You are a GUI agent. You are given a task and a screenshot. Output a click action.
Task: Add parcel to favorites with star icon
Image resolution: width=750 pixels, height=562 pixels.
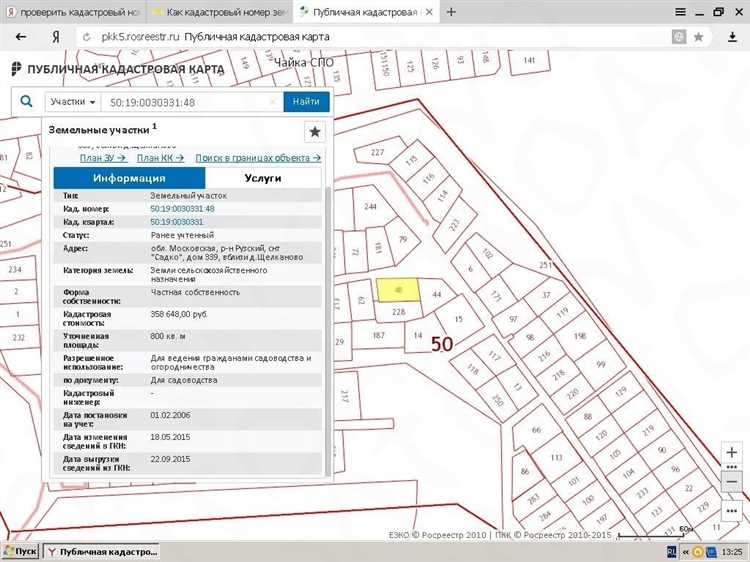click(314, 132)
